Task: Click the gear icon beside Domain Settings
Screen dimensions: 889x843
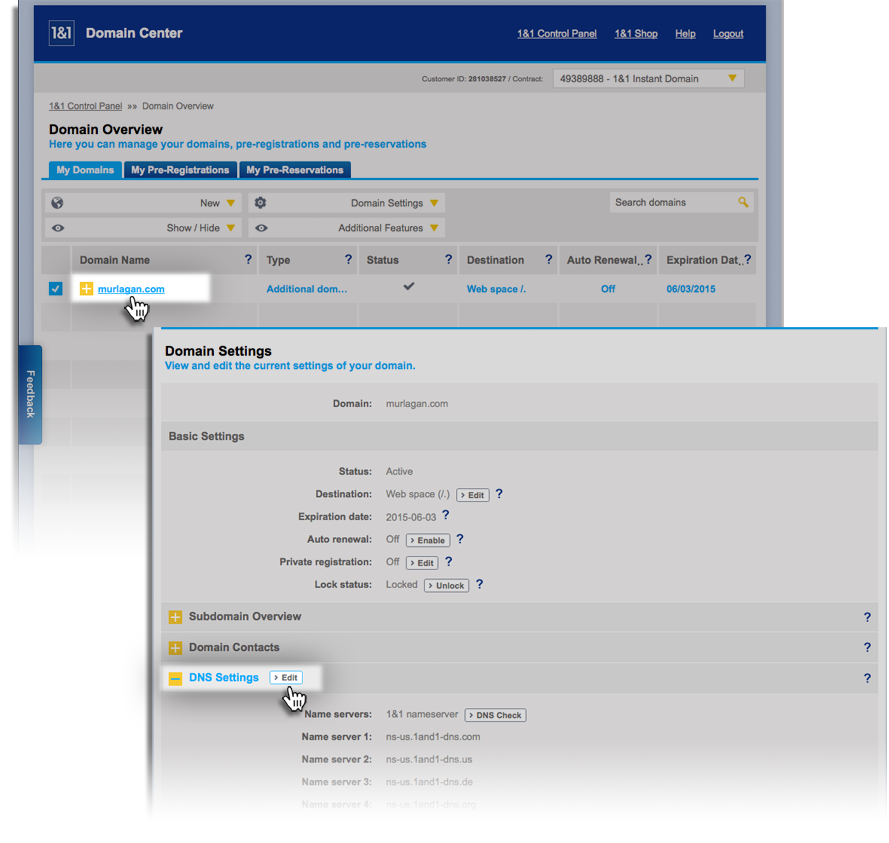Action: (260, 202)
